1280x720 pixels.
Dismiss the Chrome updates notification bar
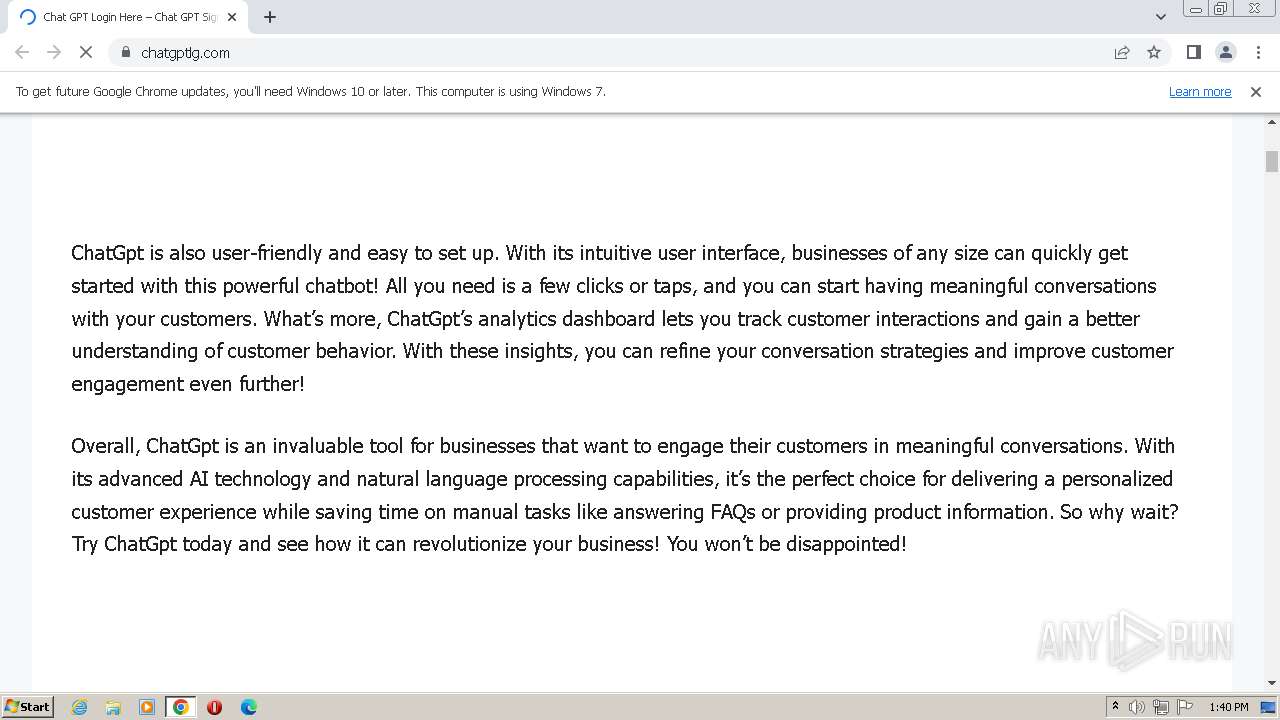[x=1255, y=91]
